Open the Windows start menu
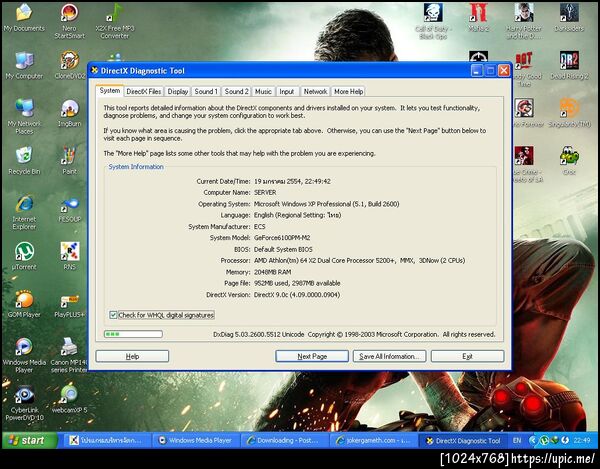The width and height of the screenshot is (600, 469). (x=28, y=440)
